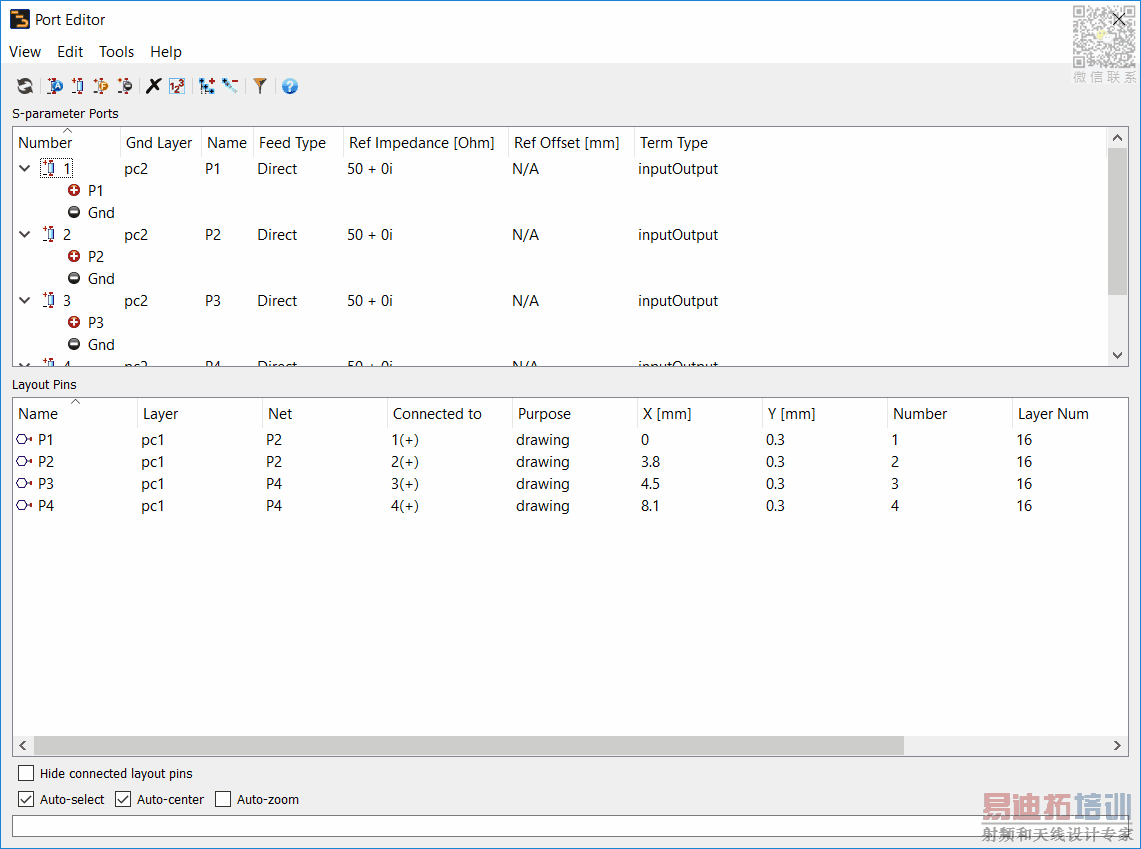Click the auto-create port icon

[54, 86]
